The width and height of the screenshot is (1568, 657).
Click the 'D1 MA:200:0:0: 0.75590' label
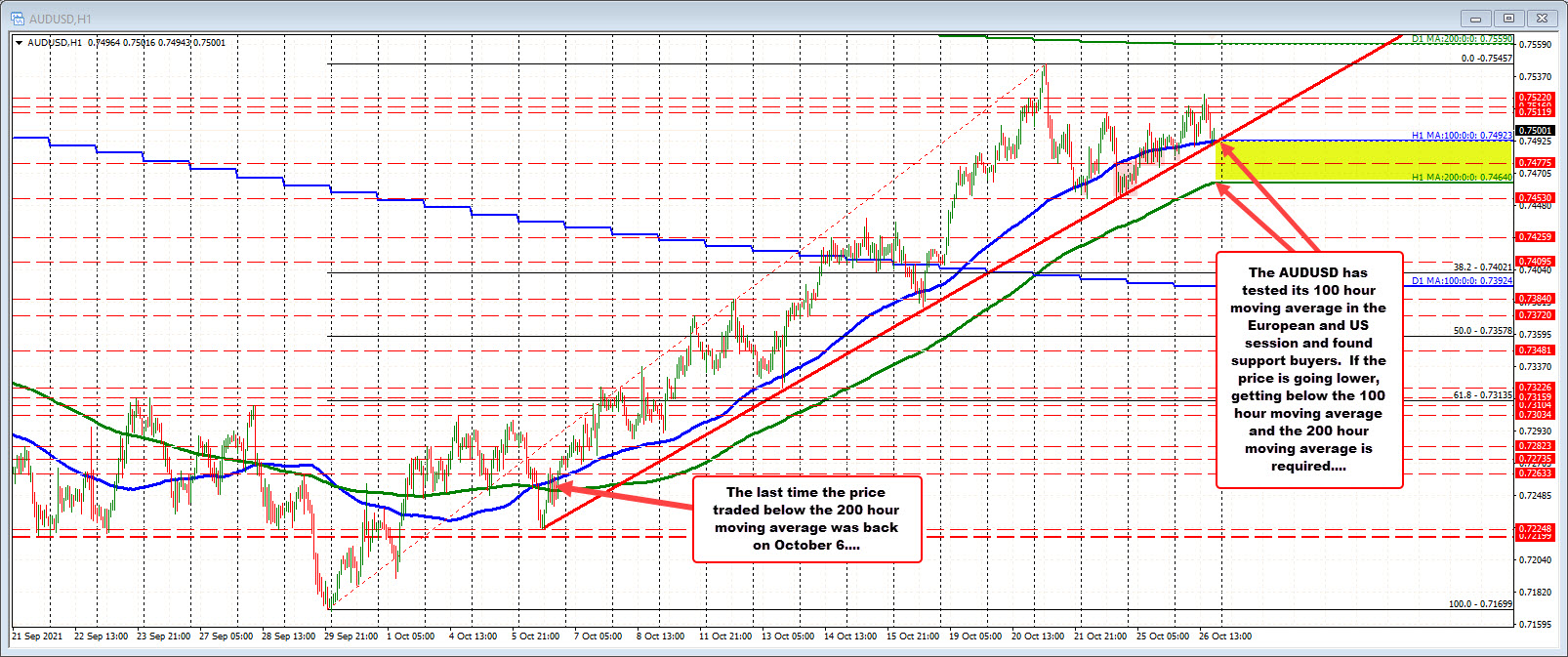pyautogui.click(x=1462, y=39)
